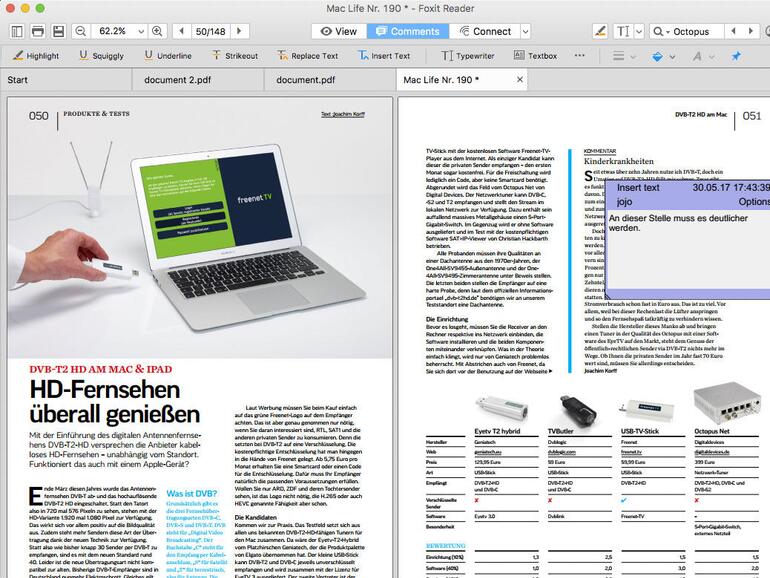Image resolution: width=770 pixels, height=578 pixels.
Task: Open the search options magnifier dropdown
Action: click(661, 31)
